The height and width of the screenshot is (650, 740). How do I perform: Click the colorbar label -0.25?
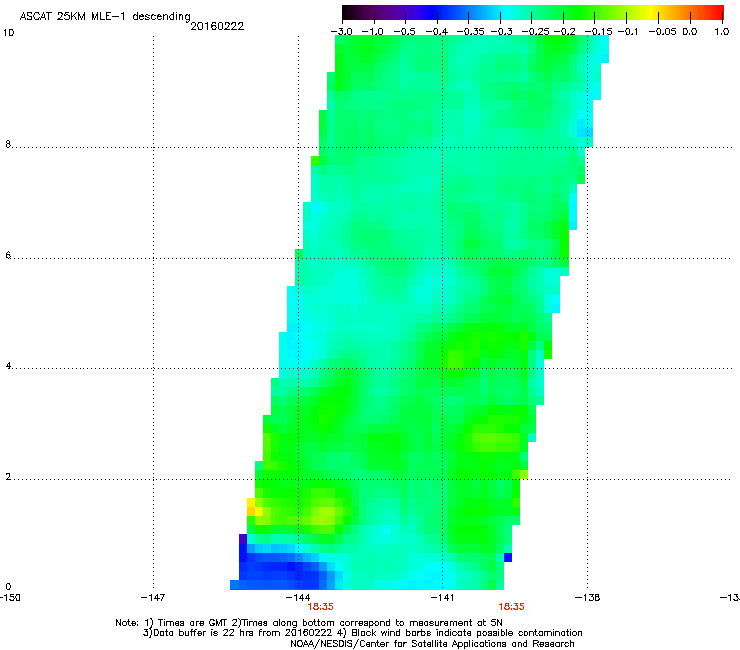[535, 32]
